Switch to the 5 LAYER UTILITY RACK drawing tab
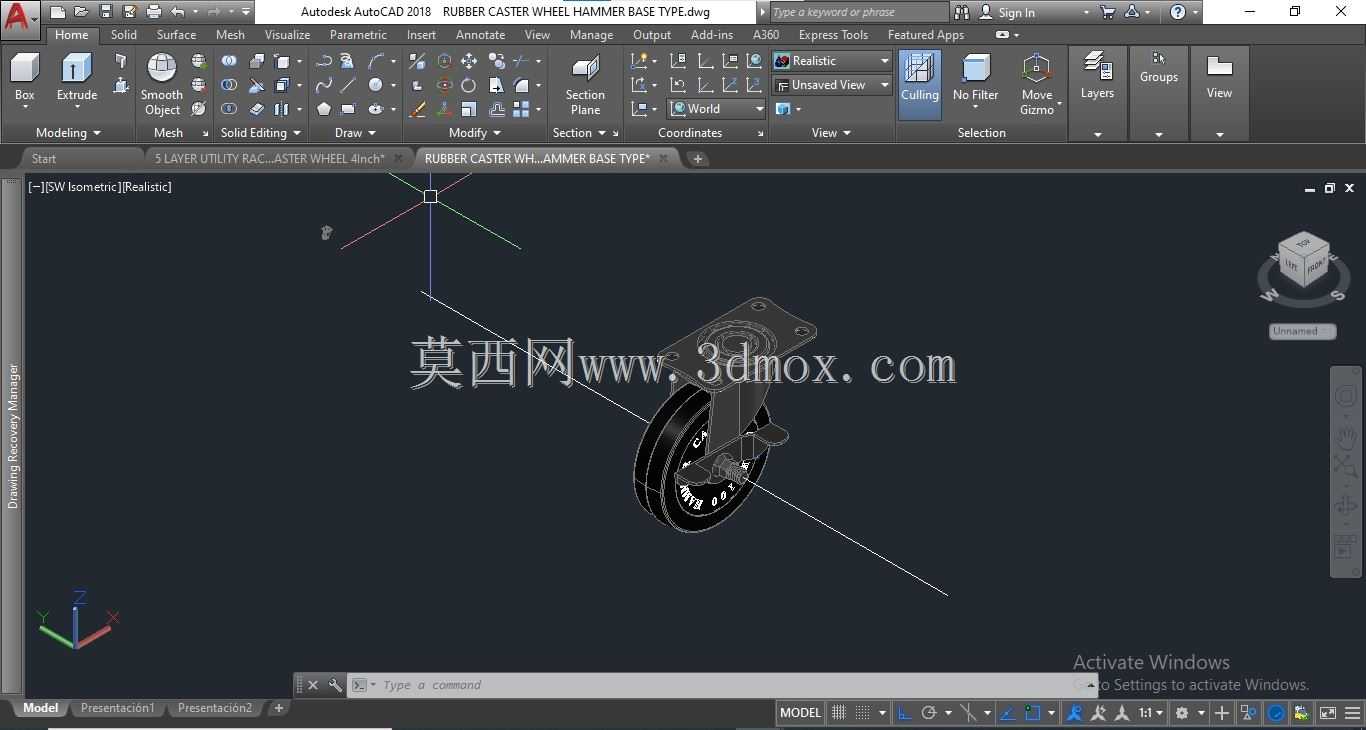The image size is (1366, 730). coord(269,158)
